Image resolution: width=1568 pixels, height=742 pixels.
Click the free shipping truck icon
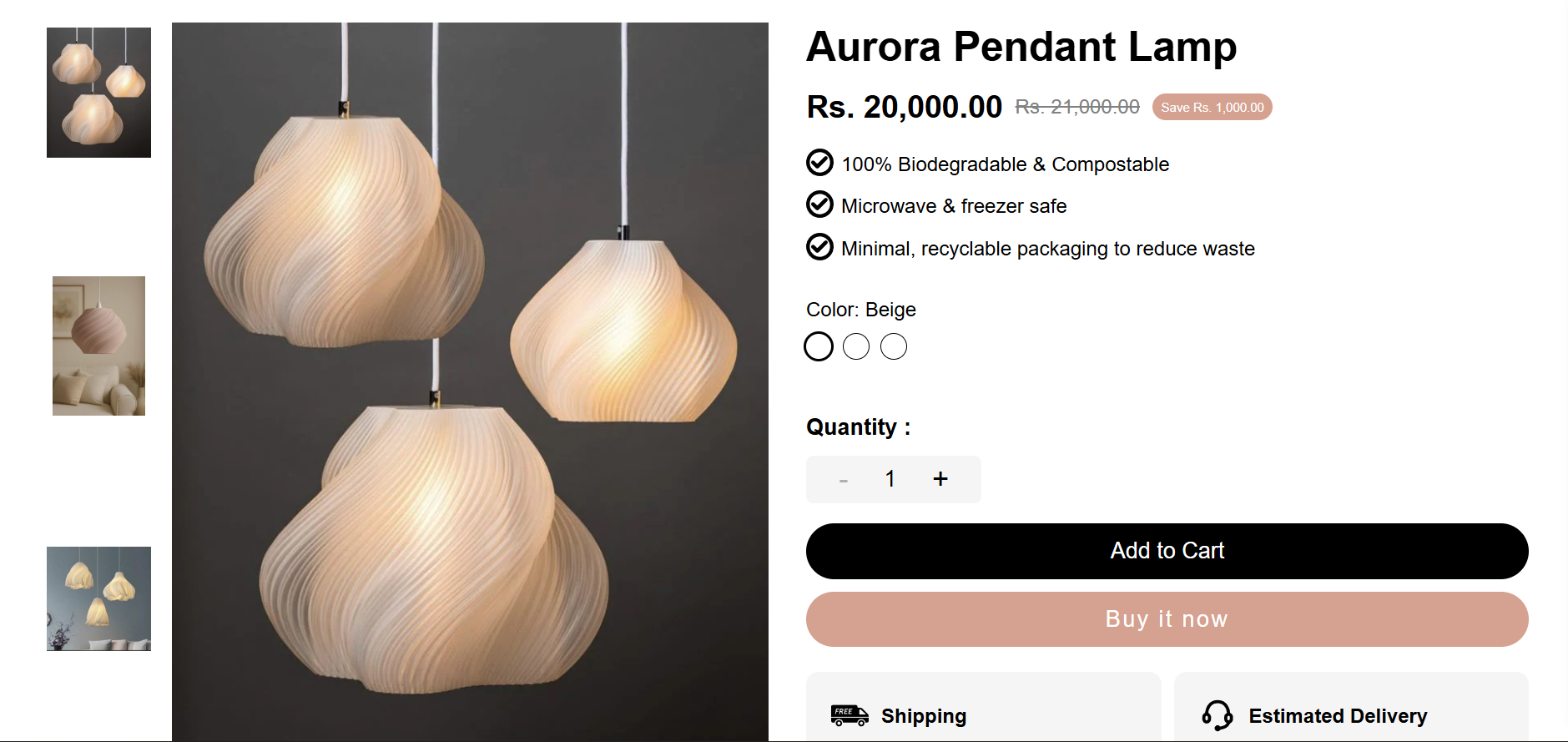tap(850, 715)
